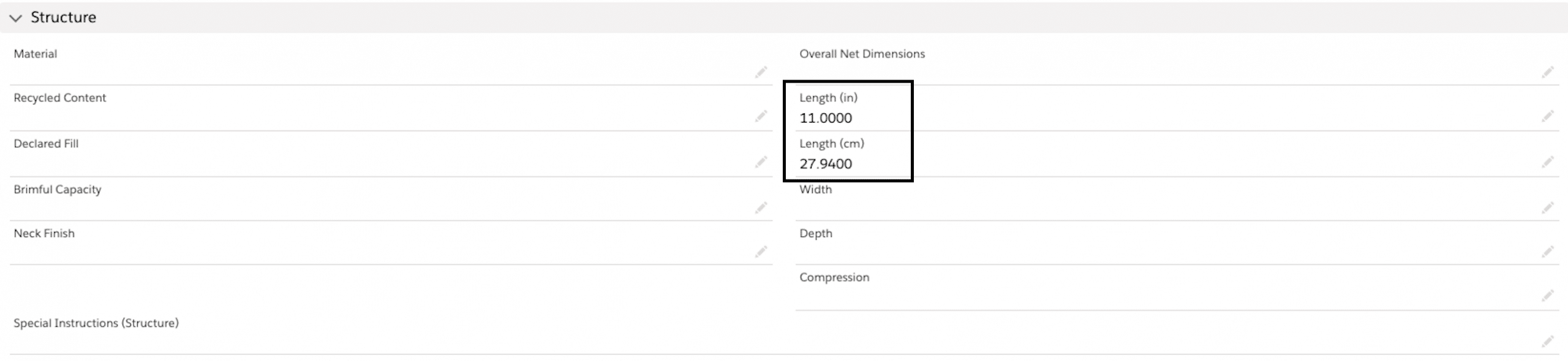Collapse the Structure section chevron
This screenshot has width=1568, height=361.
(x=16, y=18)
